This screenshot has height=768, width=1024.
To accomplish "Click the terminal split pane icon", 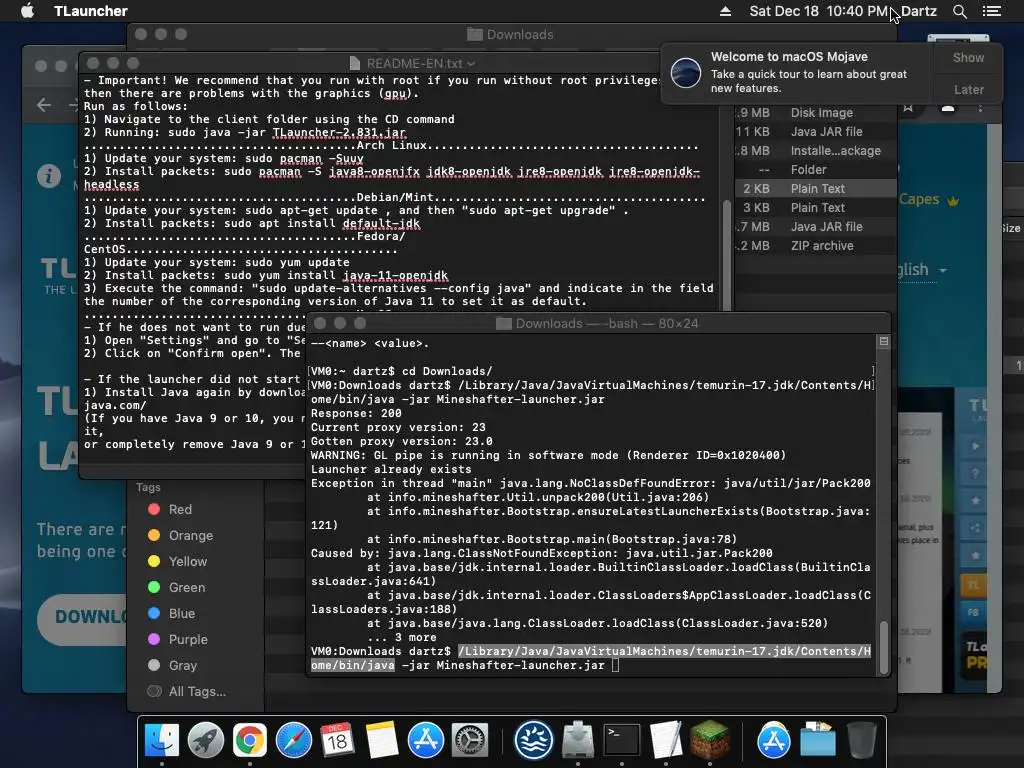I will 884,342.
